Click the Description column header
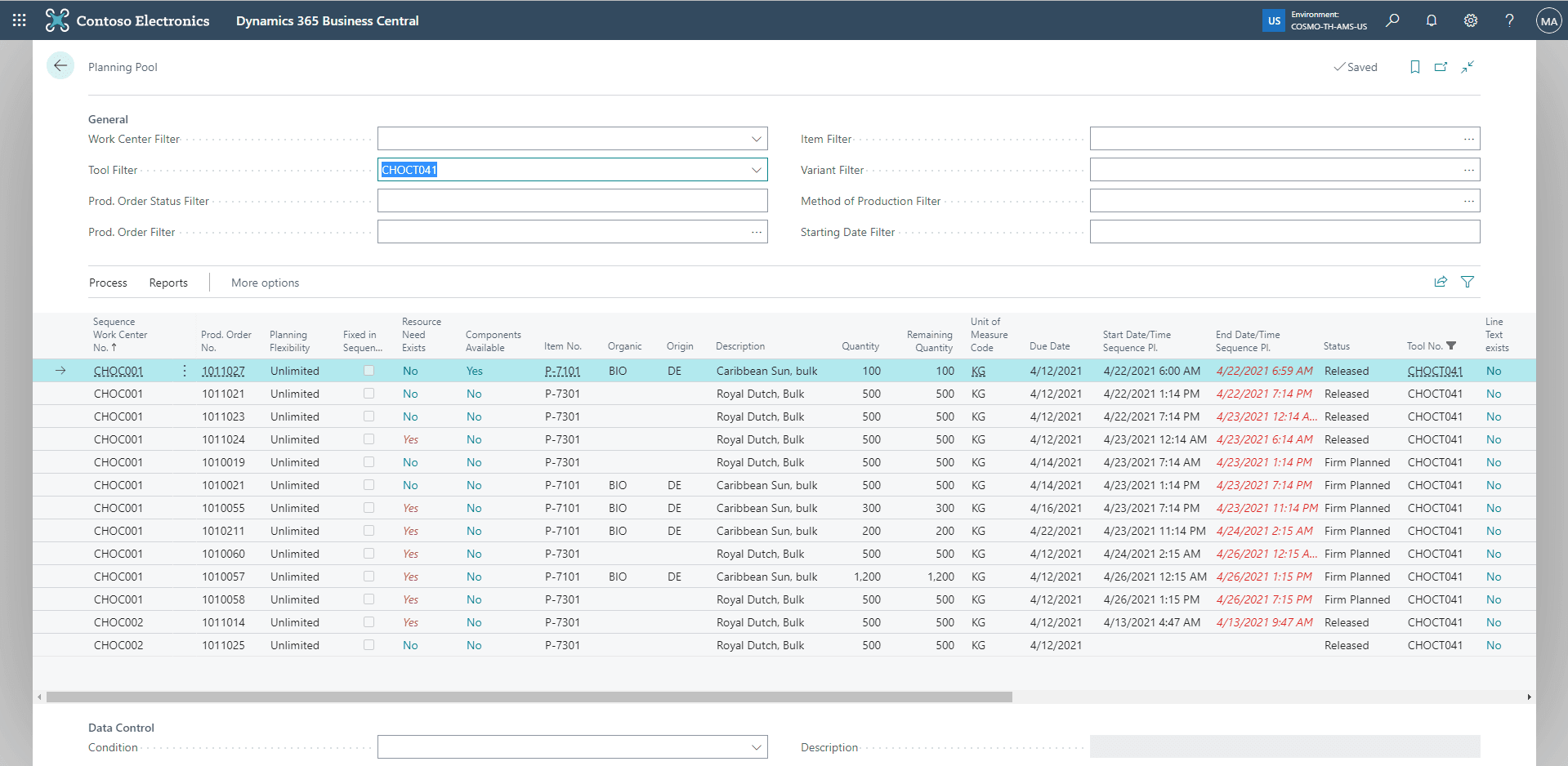This screenshot has width=1568, height=766. click(740, 346)
